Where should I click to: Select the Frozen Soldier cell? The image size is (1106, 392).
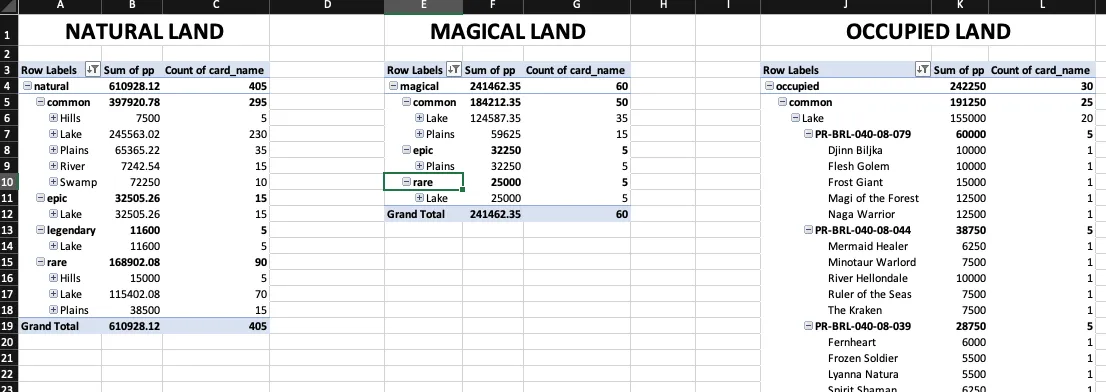pyautogui.click(x=846, y=358)
